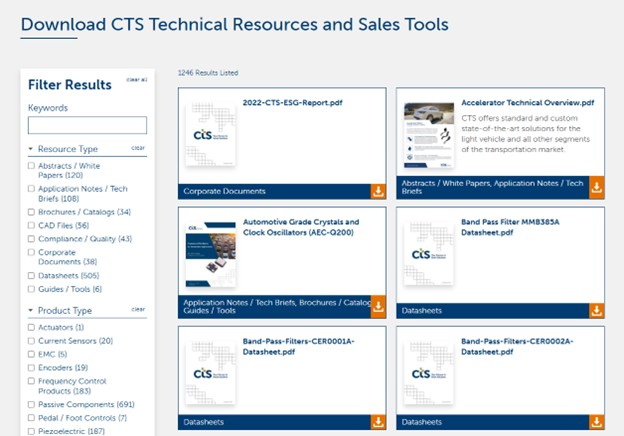624x436 pixels.
Task: Select Compliance / Quality (43) checkbox
Action: tap(31, 239)
